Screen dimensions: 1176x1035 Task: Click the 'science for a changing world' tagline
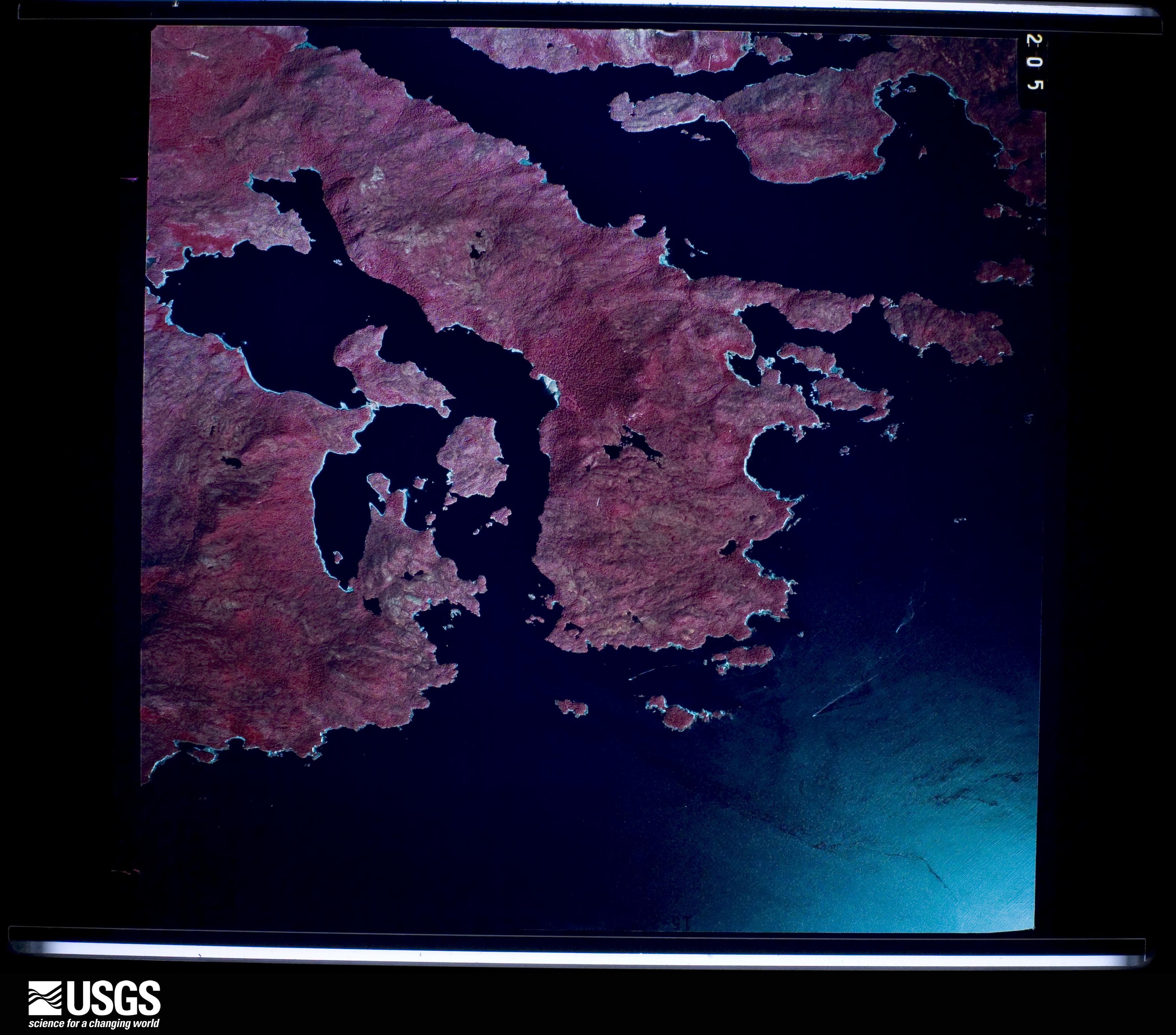(94, 1023)
